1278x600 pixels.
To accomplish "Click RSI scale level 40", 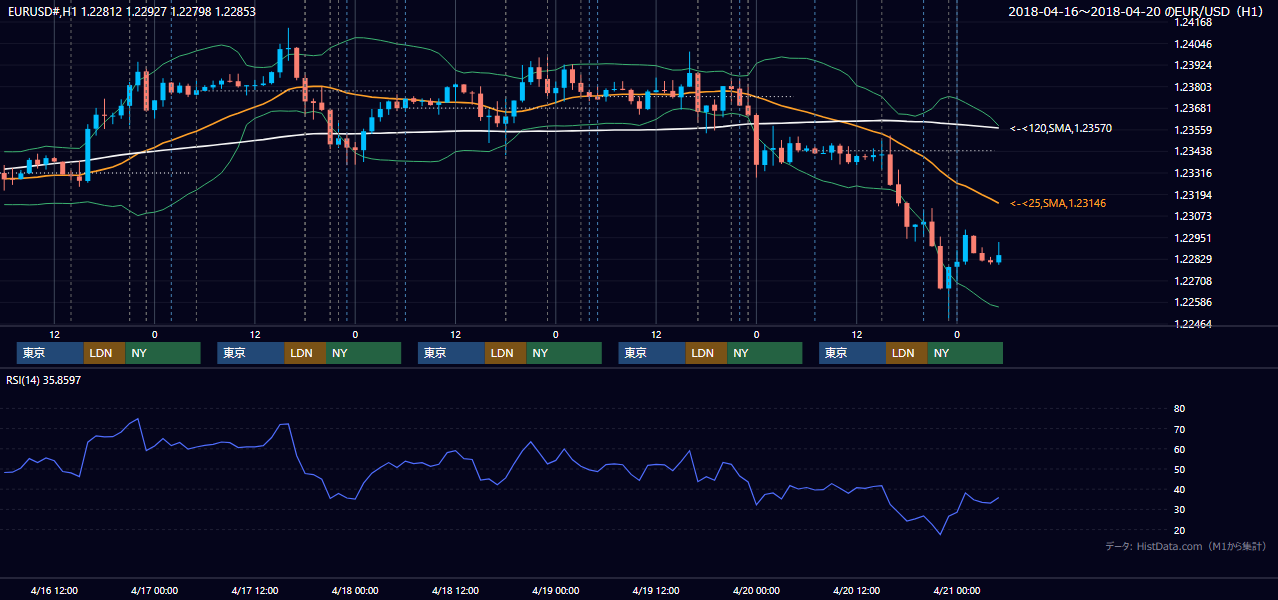I will point(1180,489).
